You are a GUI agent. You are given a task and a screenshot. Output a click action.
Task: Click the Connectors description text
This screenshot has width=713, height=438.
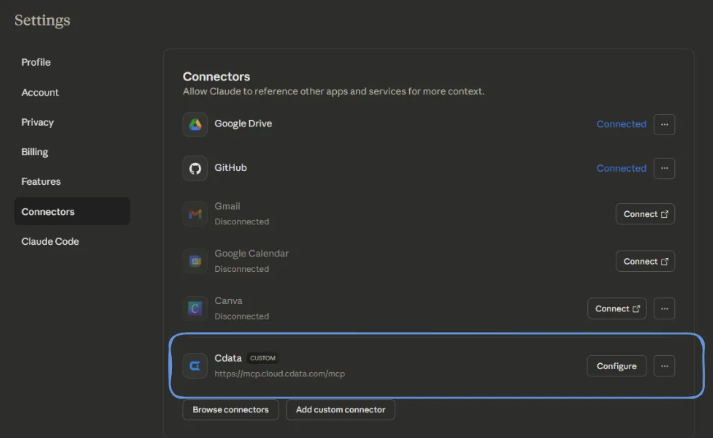point(333,91)
